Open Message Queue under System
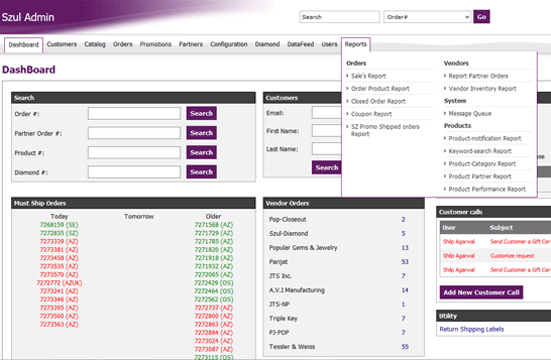 pos(470,114)
